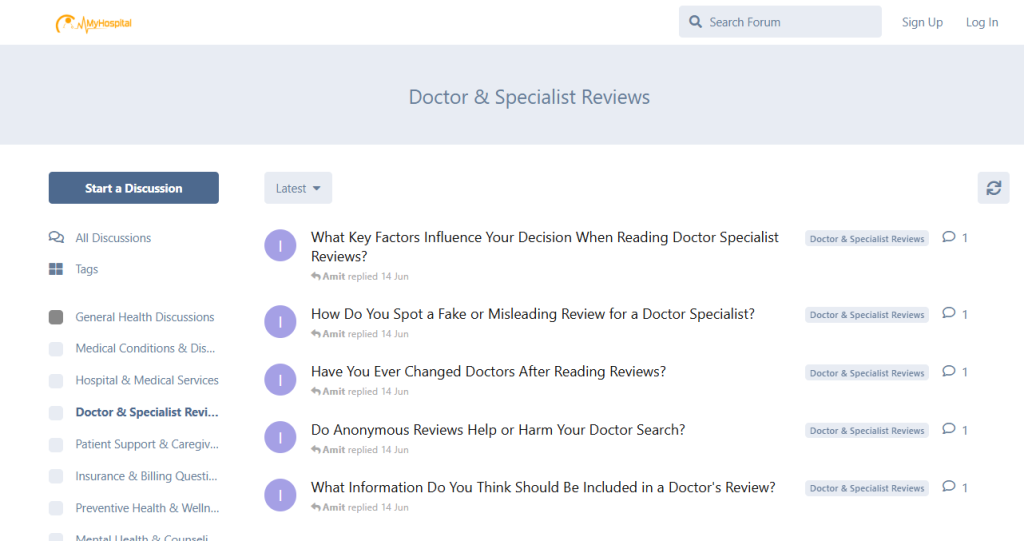Image resolution: width=1024 pixels, height=541 pixels.
Task: Open Patient Support & Caregiving category
Action: click(x=146, y=444)
